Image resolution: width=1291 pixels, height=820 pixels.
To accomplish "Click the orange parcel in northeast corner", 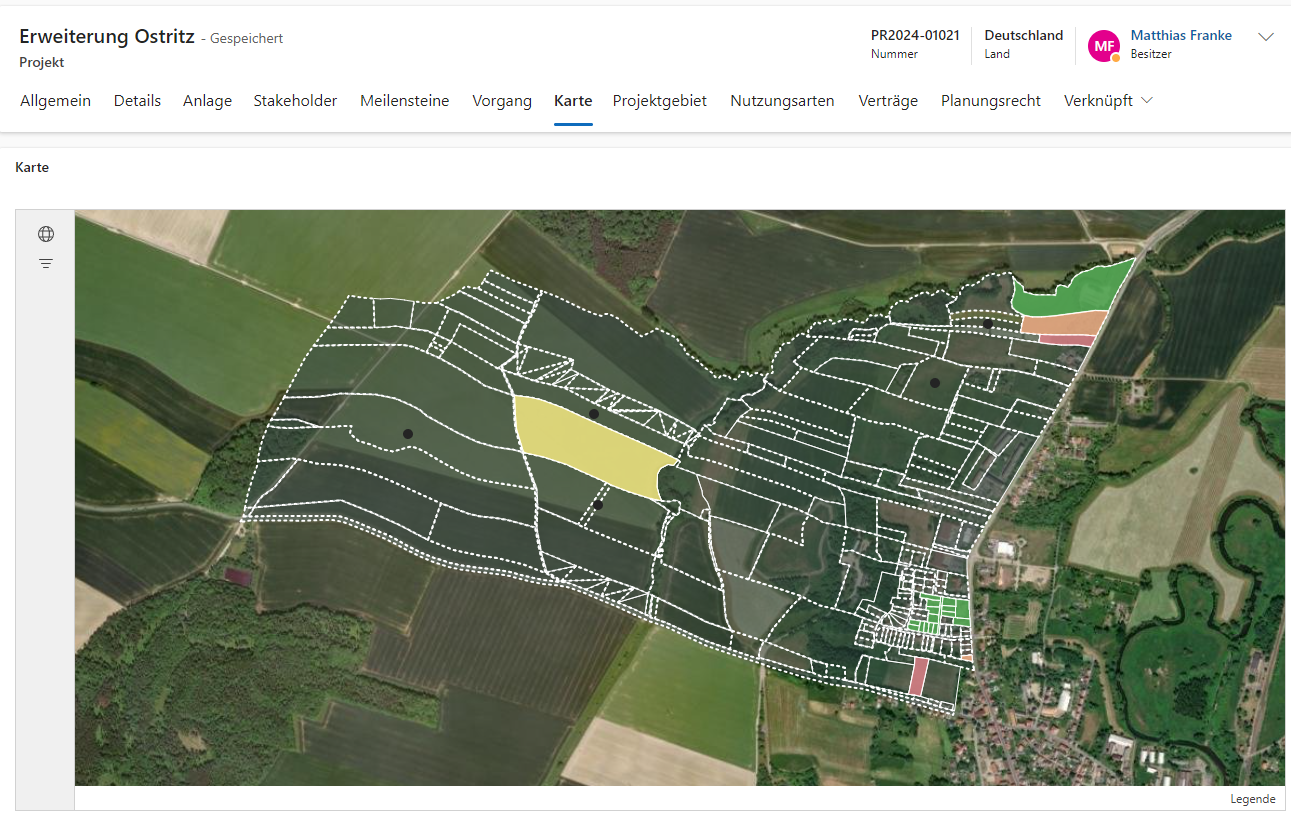I will coord(1062,324).
